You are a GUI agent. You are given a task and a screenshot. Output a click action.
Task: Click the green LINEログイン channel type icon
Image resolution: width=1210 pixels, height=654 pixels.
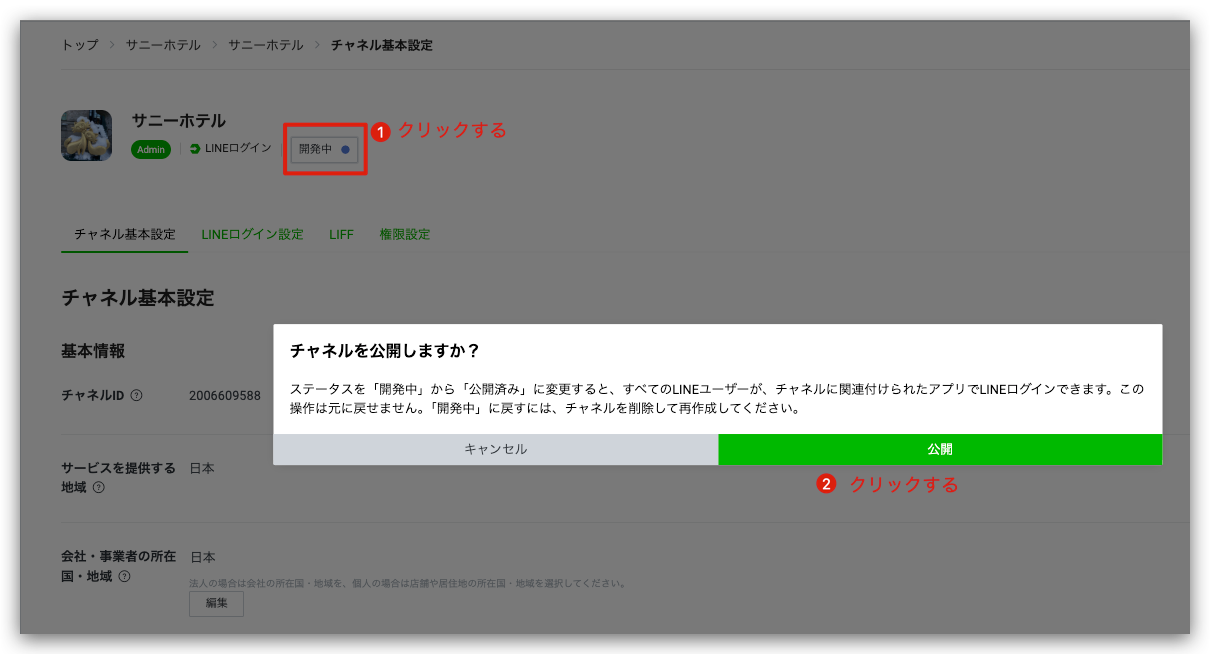194,149
